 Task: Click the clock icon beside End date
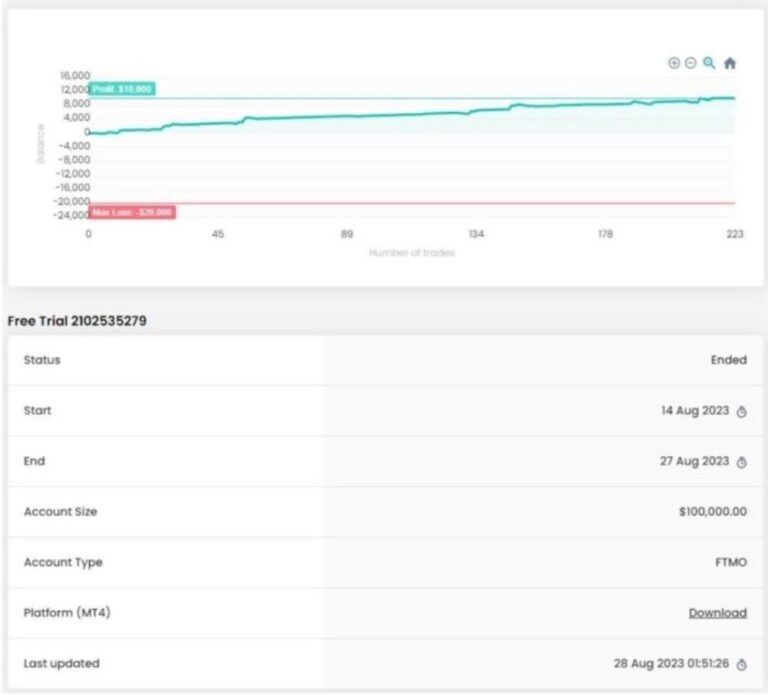coord(741,462)
